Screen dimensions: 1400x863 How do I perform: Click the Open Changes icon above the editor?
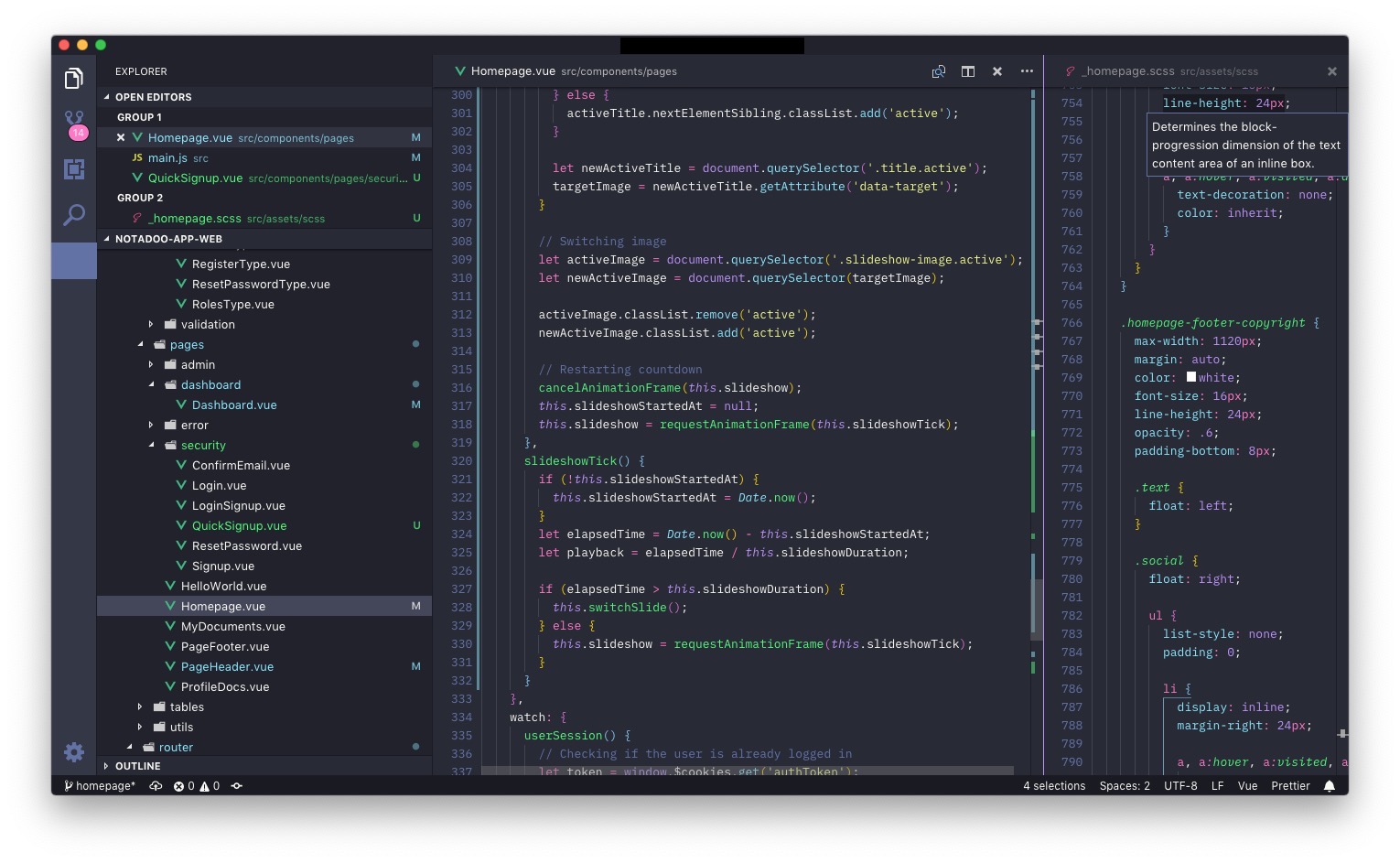tap(938, 71)
